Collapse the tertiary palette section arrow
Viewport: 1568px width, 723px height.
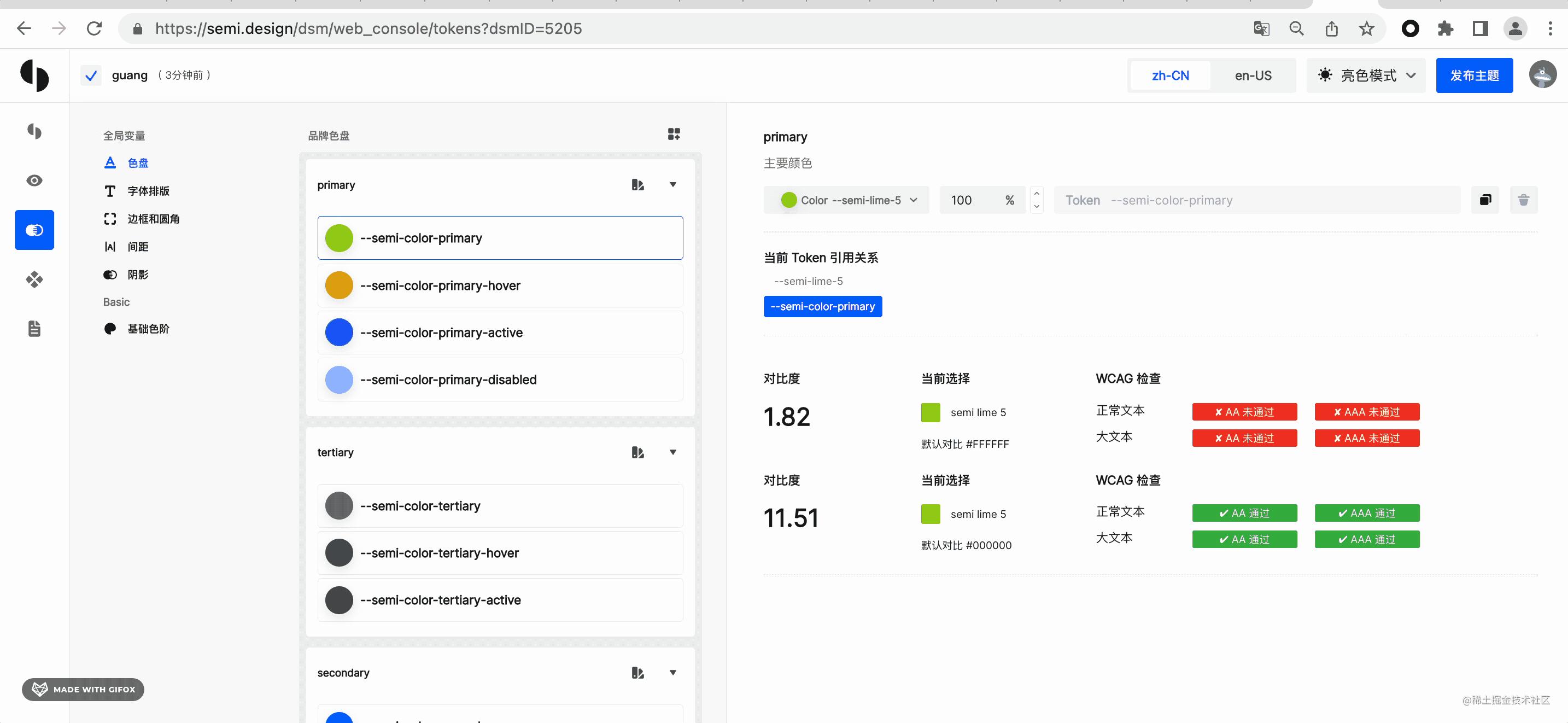672,452
